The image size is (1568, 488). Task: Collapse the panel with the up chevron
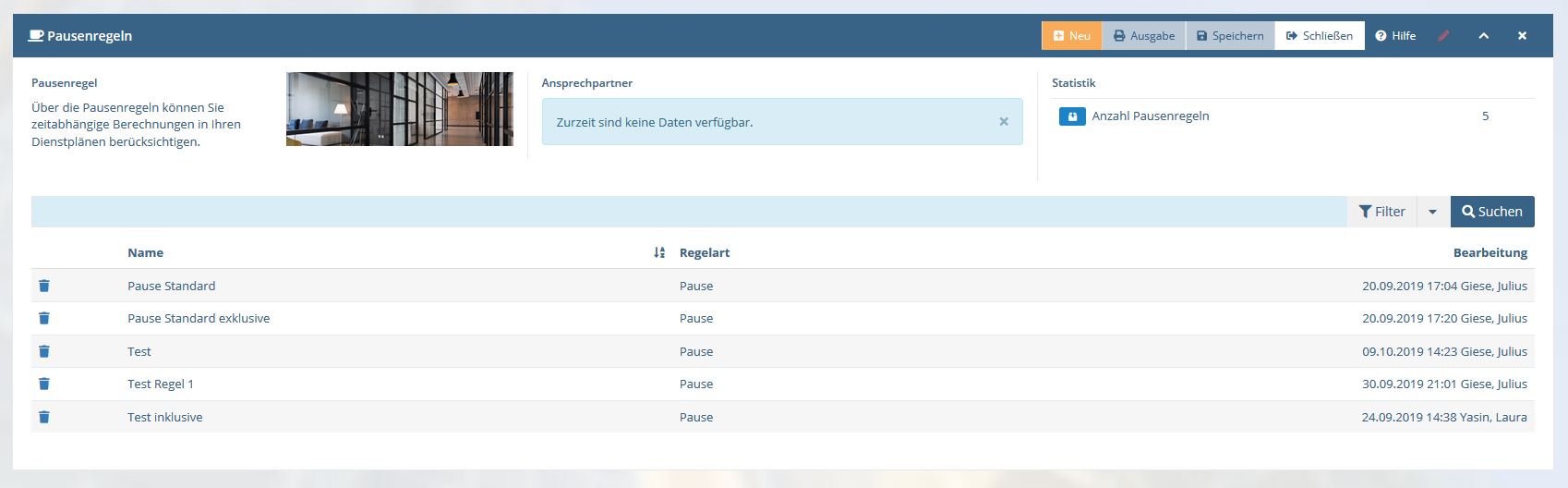[x=1484, y=36]
